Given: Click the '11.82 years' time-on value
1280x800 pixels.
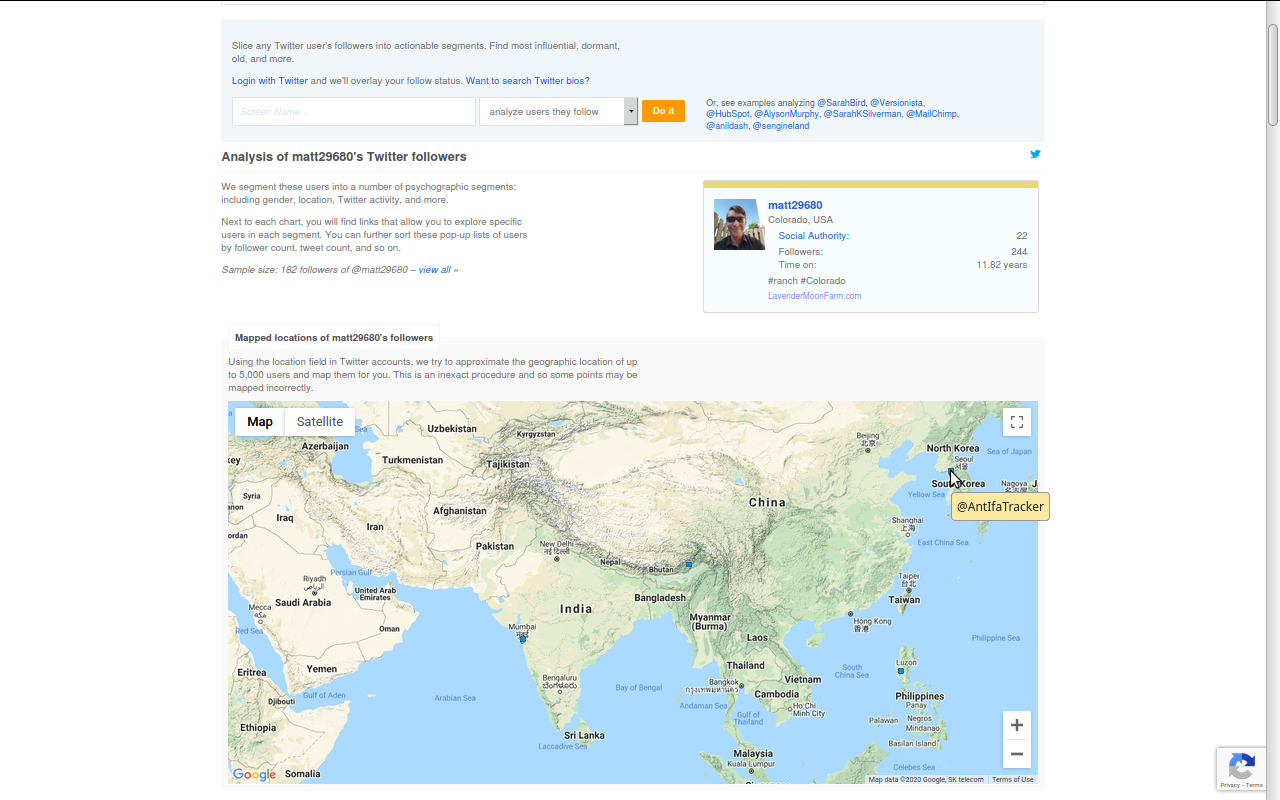Looking at the screenshot, I should coord(1002,265).
